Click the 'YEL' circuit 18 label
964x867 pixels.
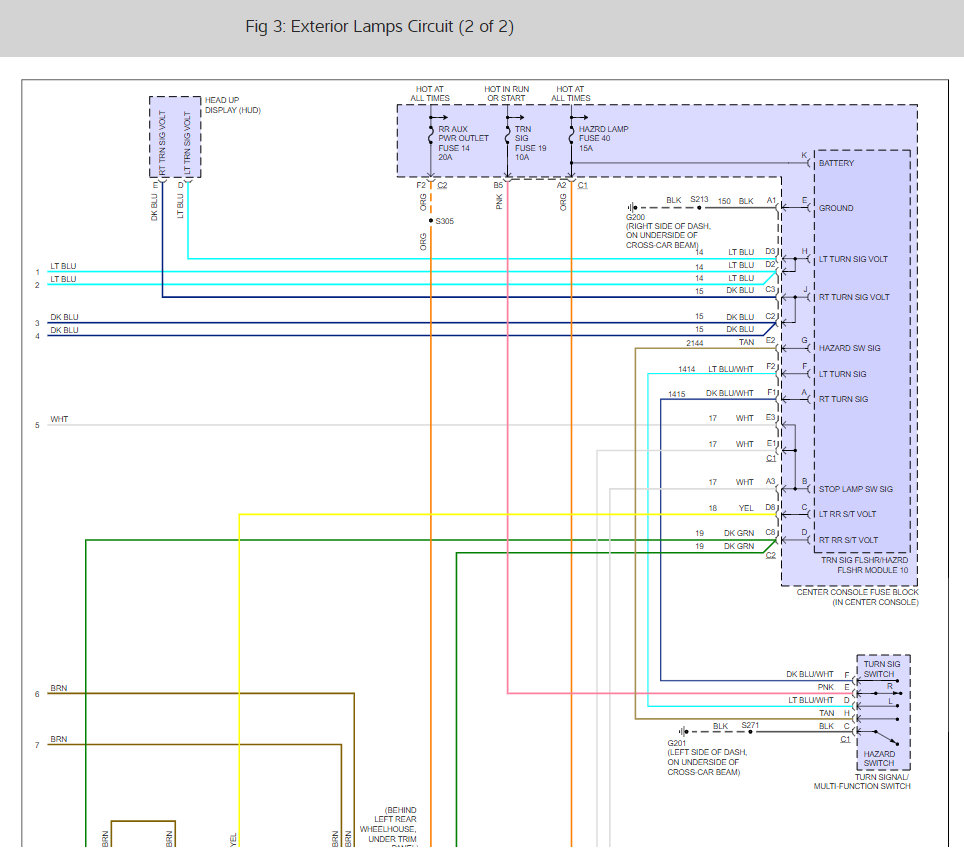pyautogui.click(x=746, y=509)
